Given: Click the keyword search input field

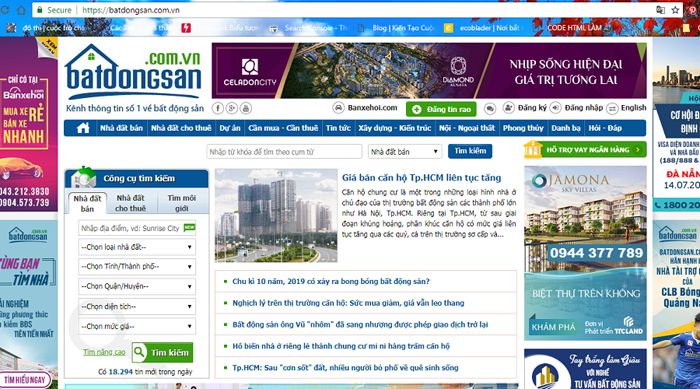Looking at the screenshot, I should 284,151.
